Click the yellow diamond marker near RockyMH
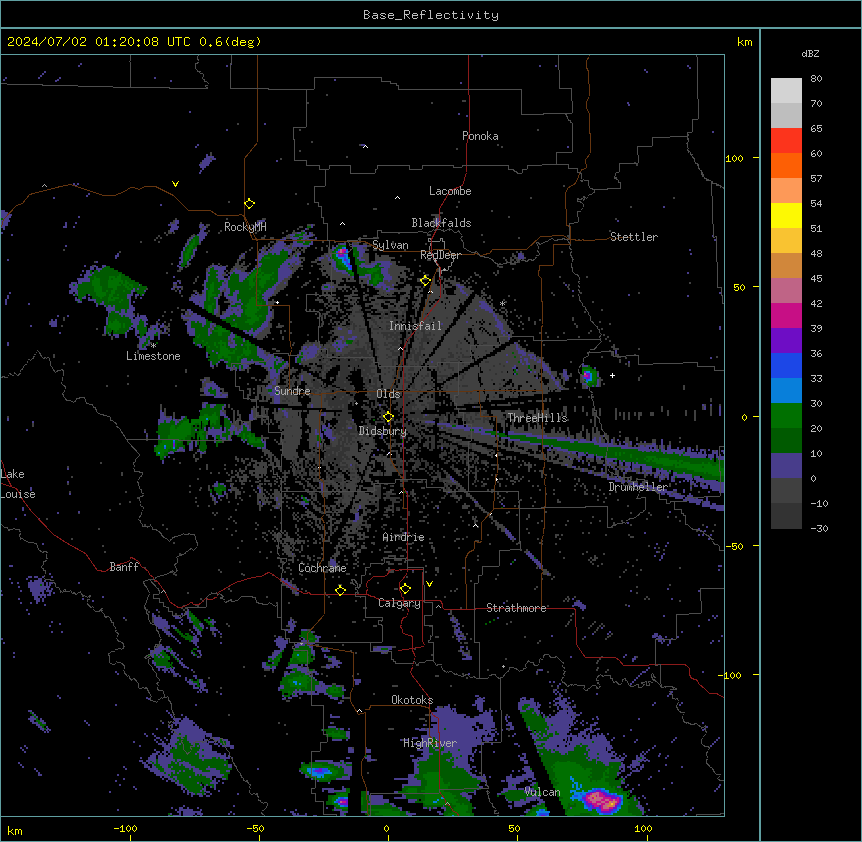The width and height of the screenshot is (862, 842). tap(249, 204)
